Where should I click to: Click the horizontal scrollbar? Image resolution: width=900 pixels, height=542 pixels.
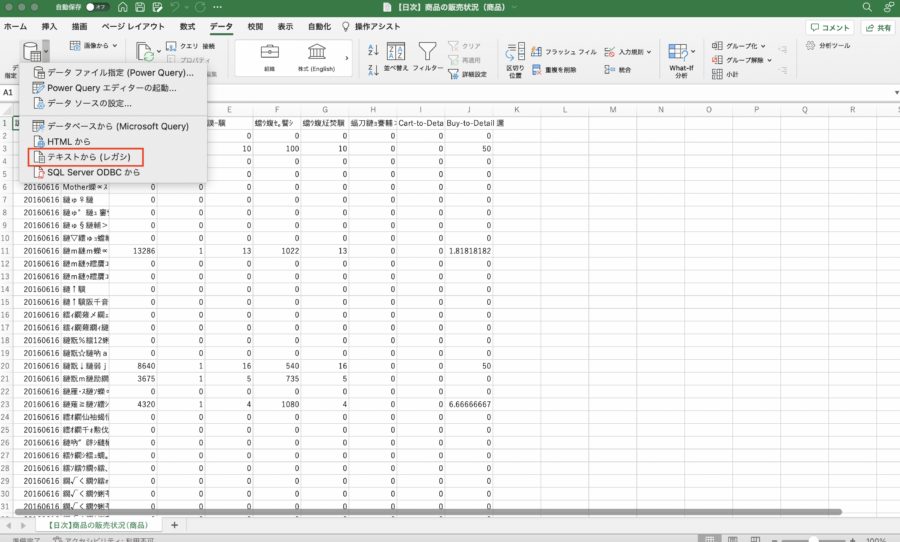[428, 512]
